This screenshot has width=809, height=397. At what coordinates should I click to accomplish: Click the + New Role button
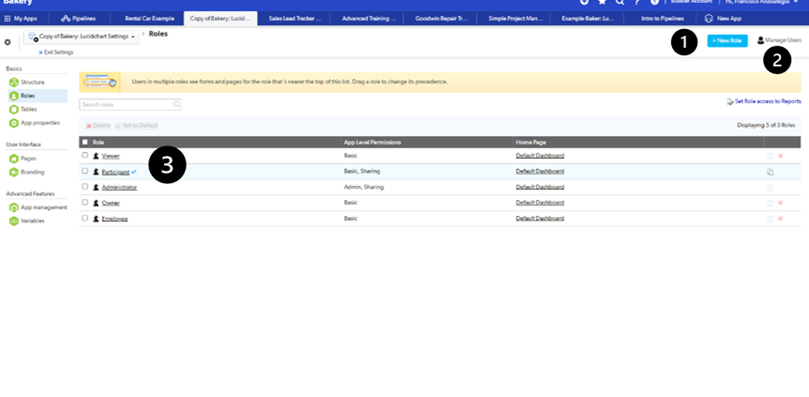pos(727,41)
